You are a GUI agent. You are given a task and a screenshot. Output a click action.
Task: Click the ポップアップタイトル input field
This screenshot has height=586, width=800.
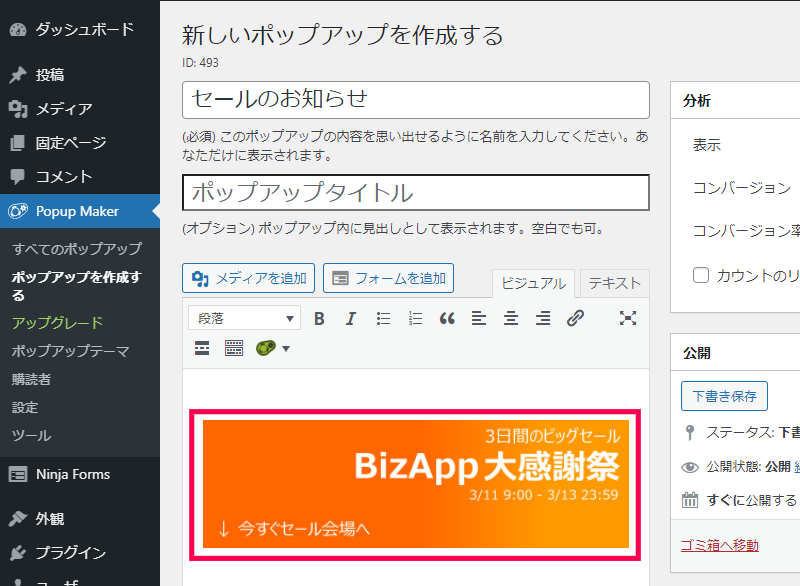coord(416,192)
